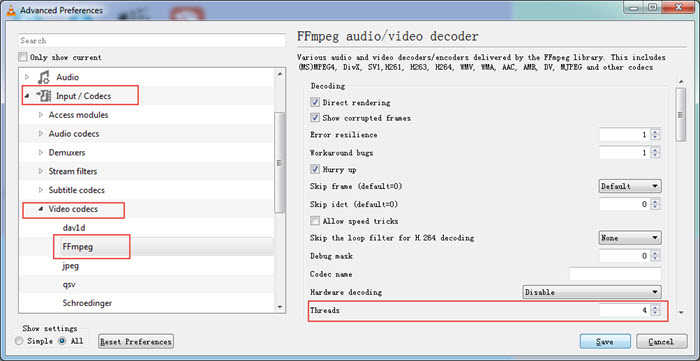Select the Simple show settings radio button
700x361 pixels.
click(19, 341)
